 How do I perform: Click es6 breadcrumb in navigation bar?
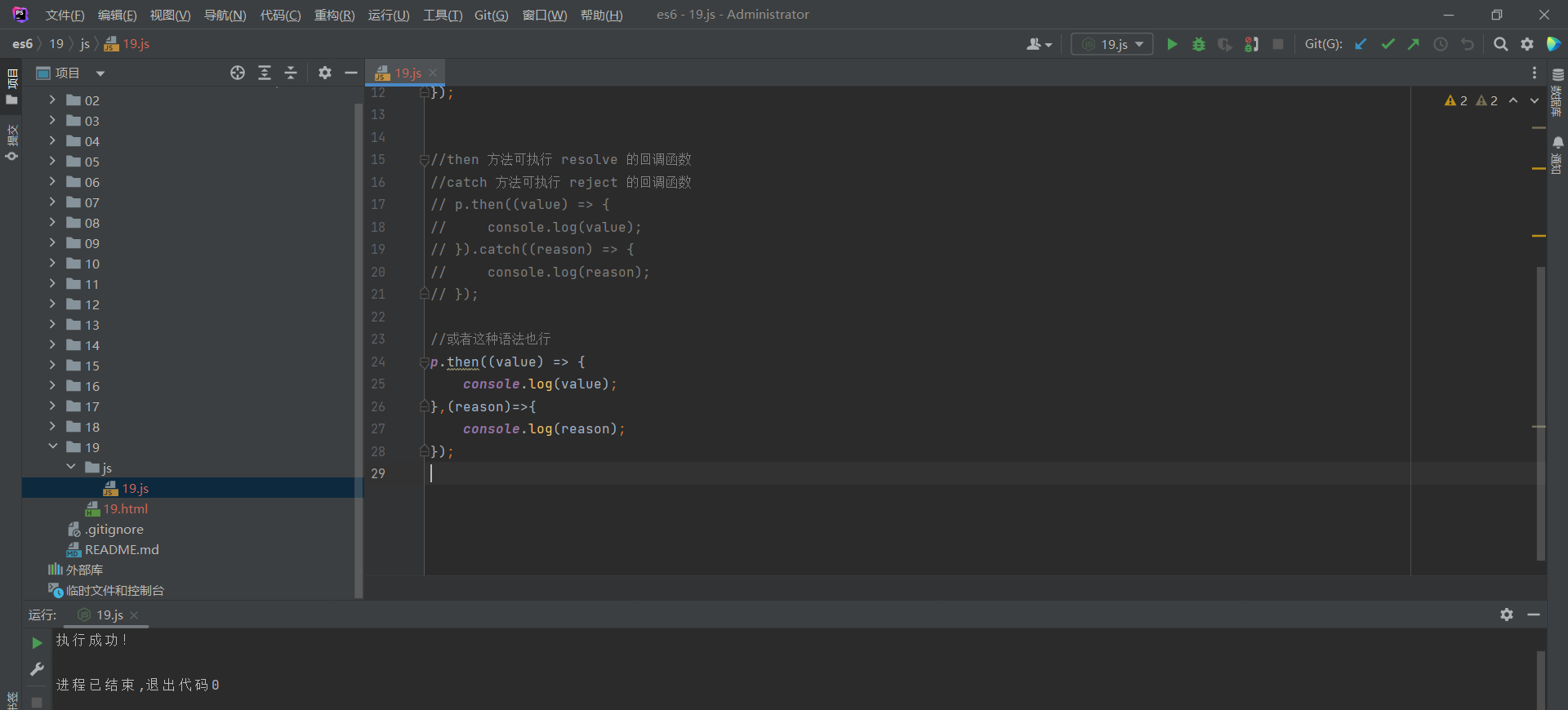23,44
